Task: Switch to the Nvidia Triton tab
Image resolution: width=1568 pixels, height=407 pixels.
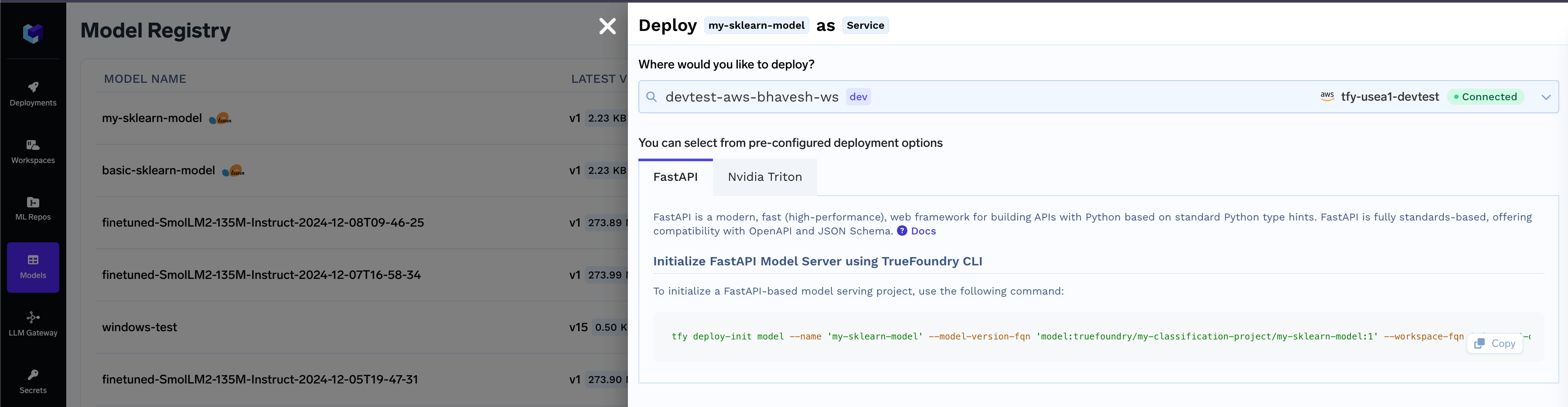Action: pos(764,177)
